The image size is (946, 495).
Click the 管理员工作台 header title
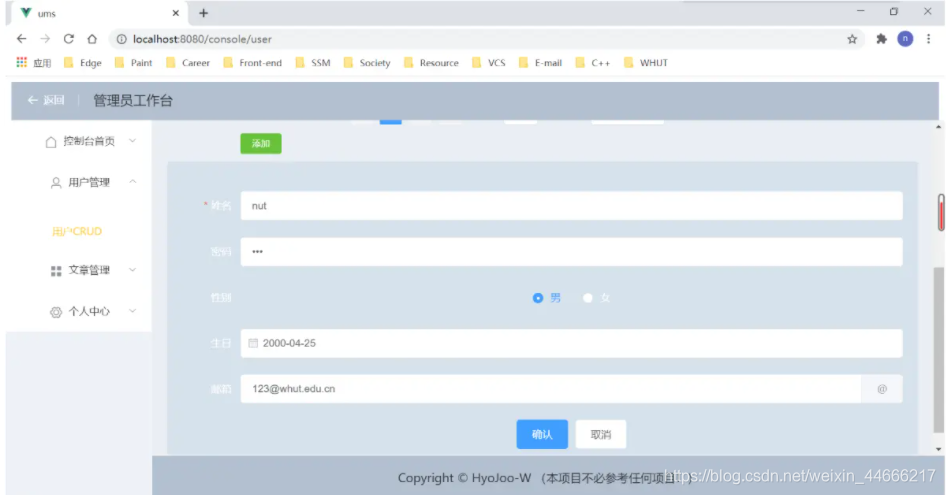133,100
